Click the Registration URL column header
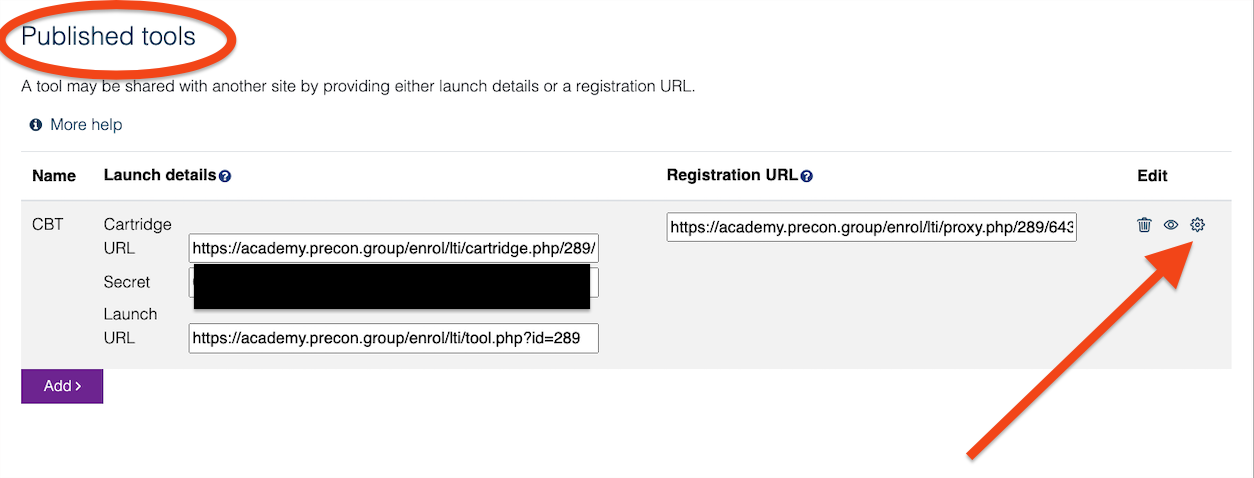The height and width of the screenshot is (478, 1254). tap(732, 175)
